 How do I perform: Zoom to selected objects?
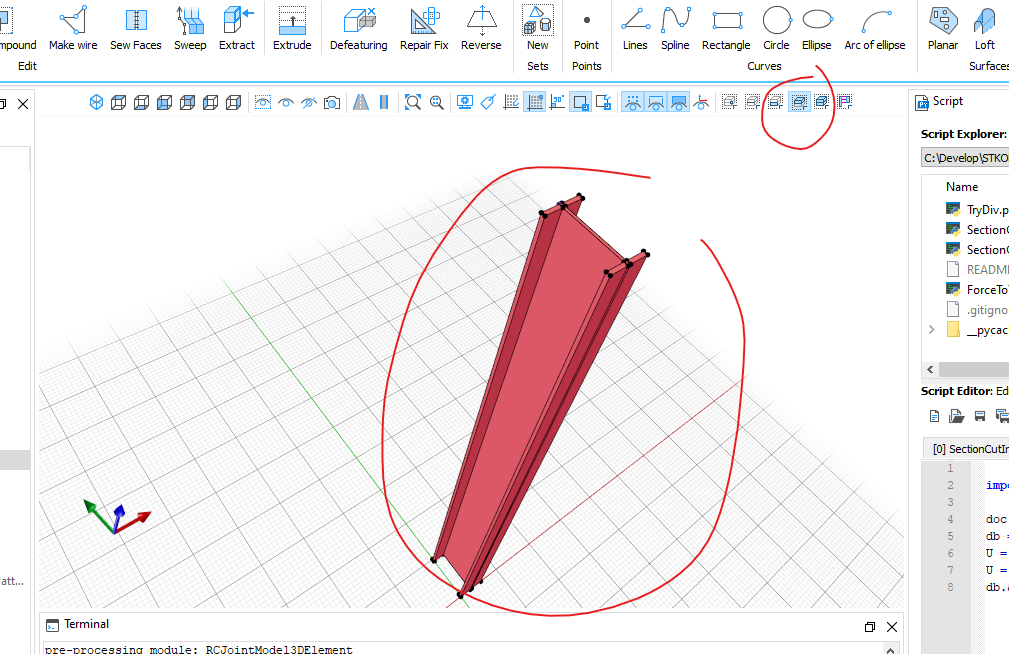[437, 102]
